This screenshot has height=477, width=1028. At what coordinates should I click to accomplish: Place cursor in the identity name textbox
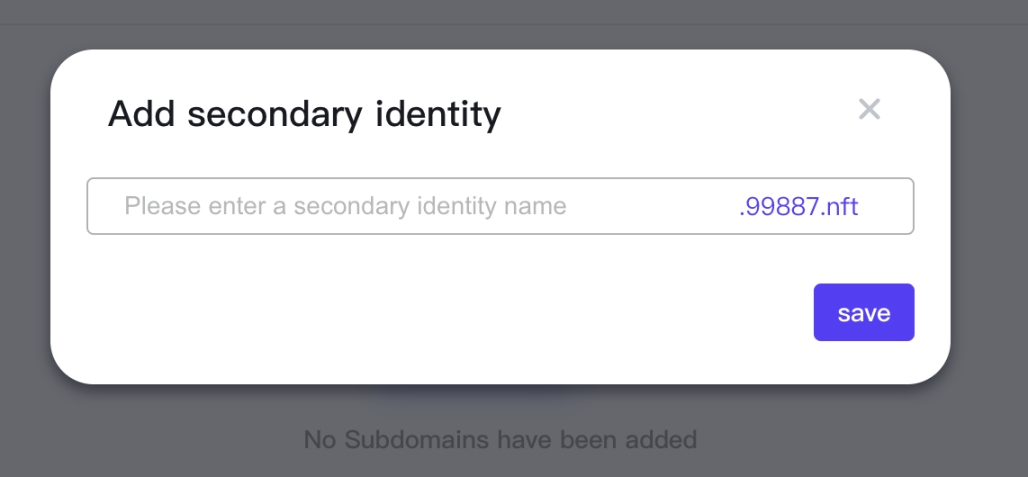[400, 207]
